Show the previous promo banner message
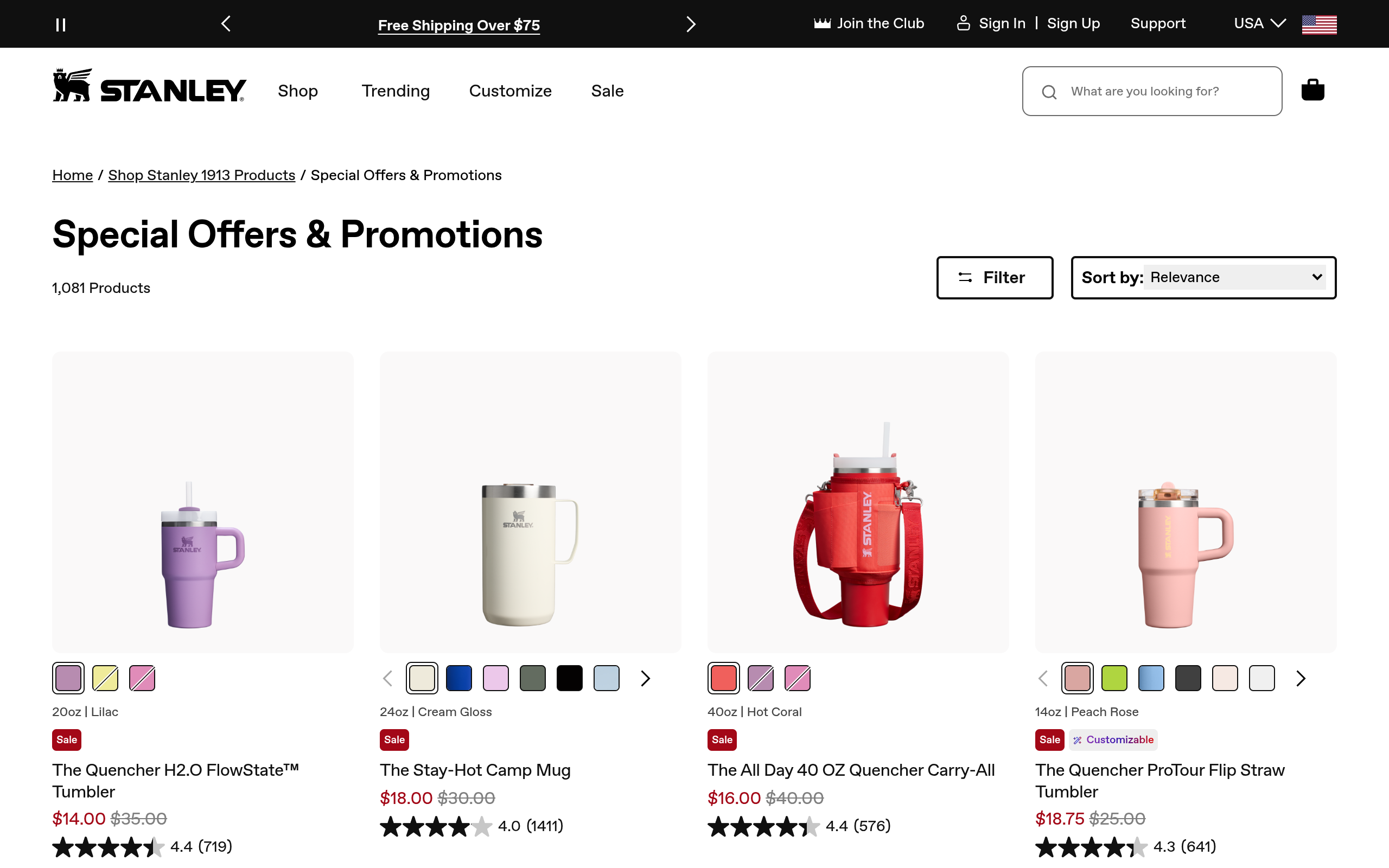The image size is (1389, 868). (x=226, y=24)
